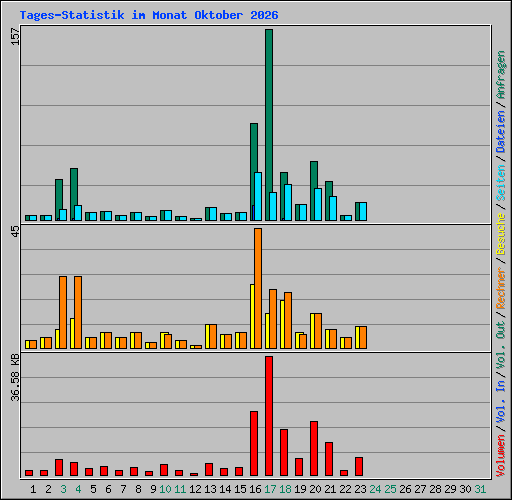This screenshot has height=500, width=512.
Task: Click day 20 on the x-axis
Action: (315, 489)
